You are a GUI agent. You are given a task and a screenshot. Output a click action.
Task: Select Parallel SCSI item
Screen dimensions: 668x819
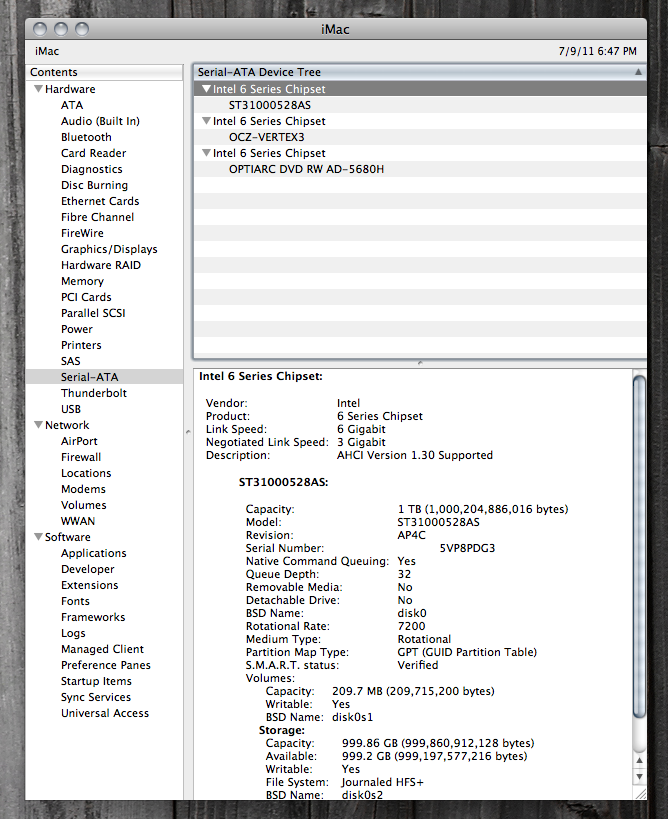(93, 313)
